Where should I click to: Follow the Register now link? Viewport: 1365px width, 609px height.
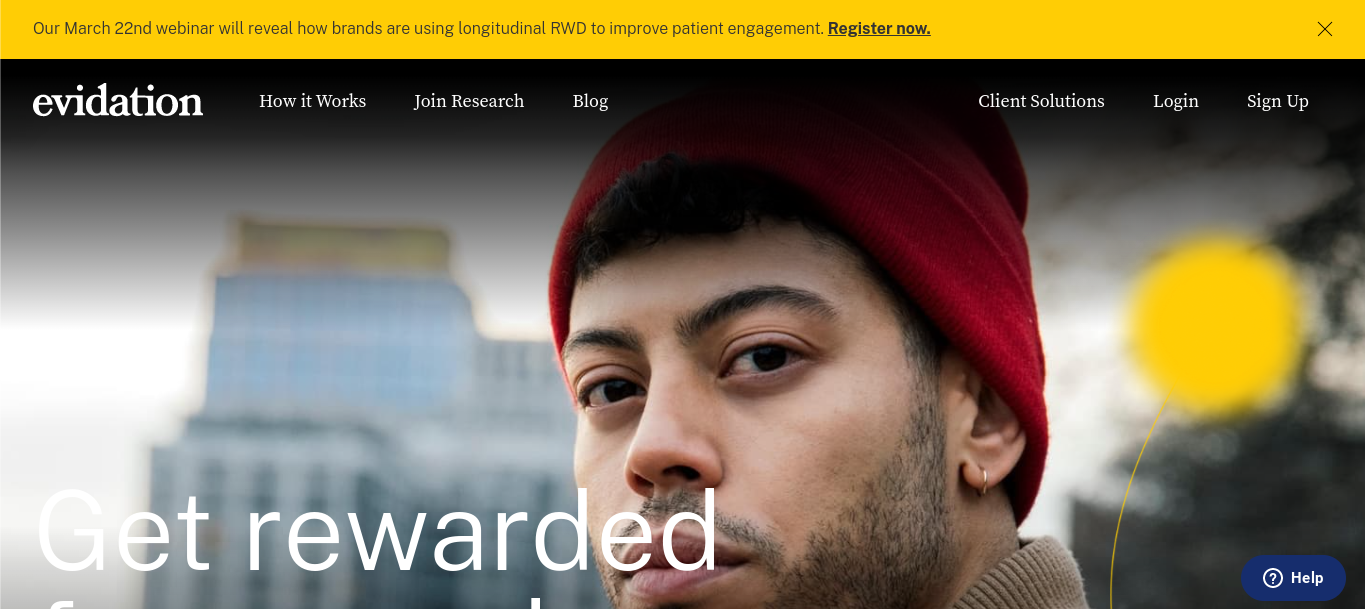pos(879,28)
